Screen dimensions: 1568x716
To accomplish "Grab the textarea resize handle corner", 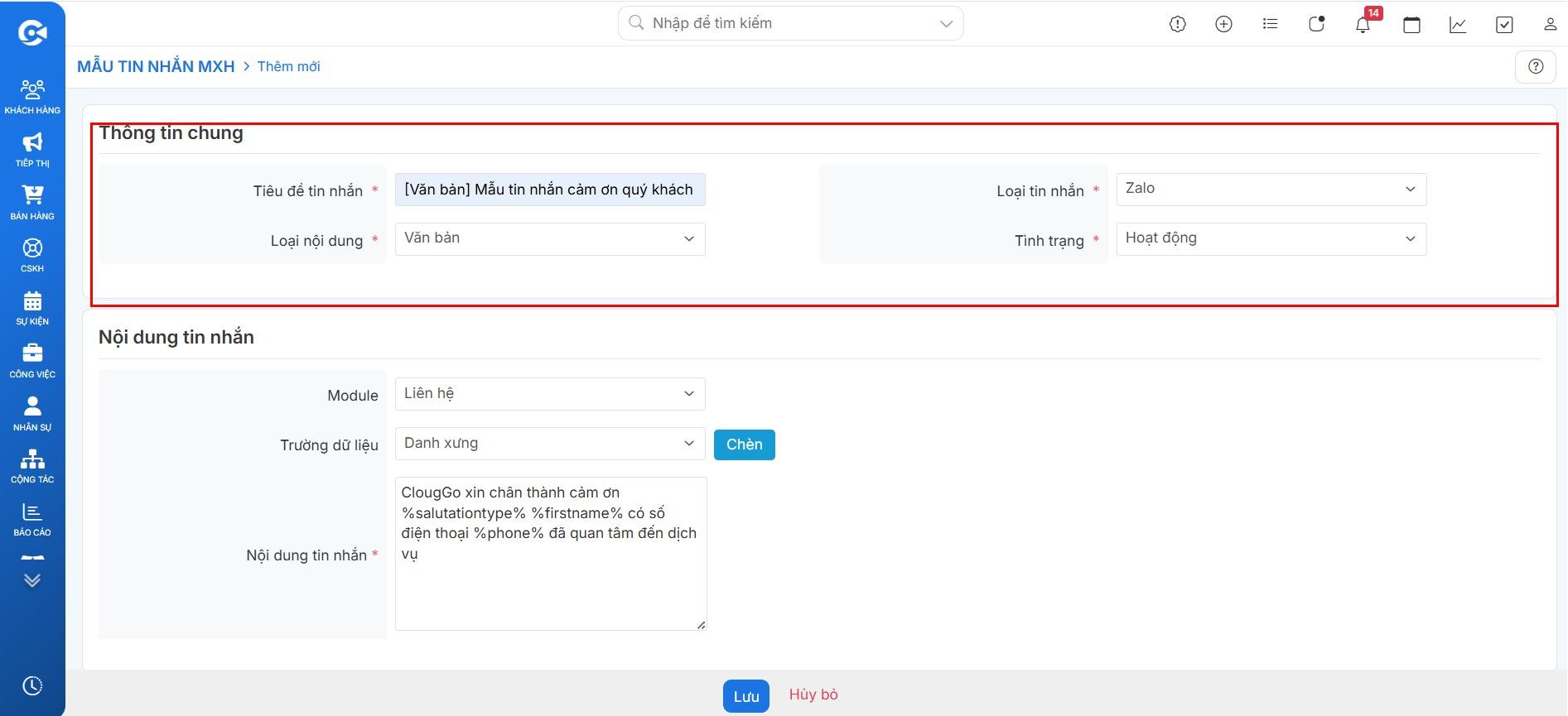I will (702, 625).
